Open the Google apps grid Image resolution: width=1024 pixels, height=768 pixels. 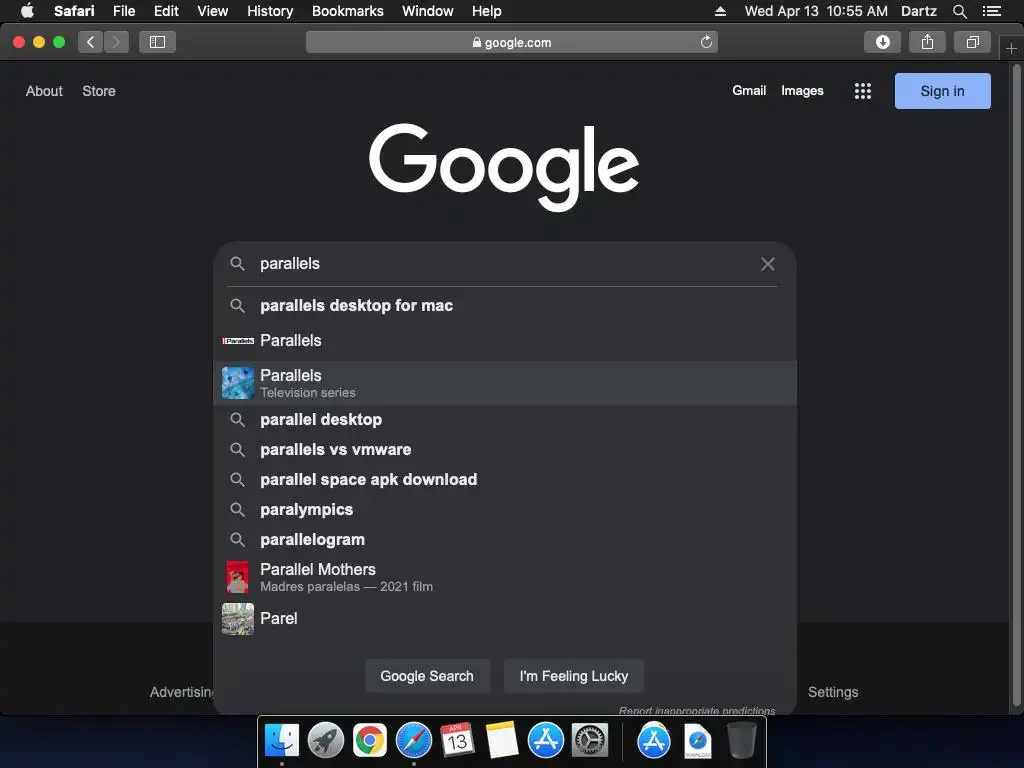pos(863,91)
